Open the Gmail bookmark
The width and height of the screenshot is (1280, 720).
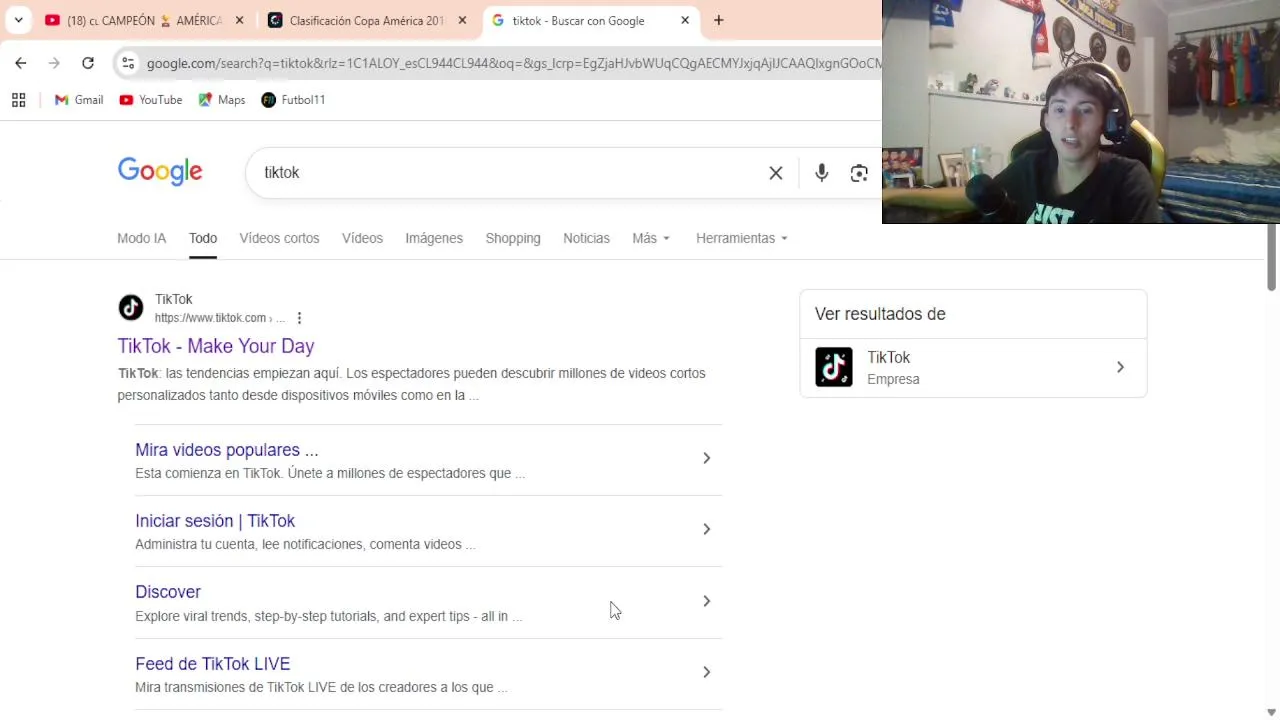(x=78, y=100)
